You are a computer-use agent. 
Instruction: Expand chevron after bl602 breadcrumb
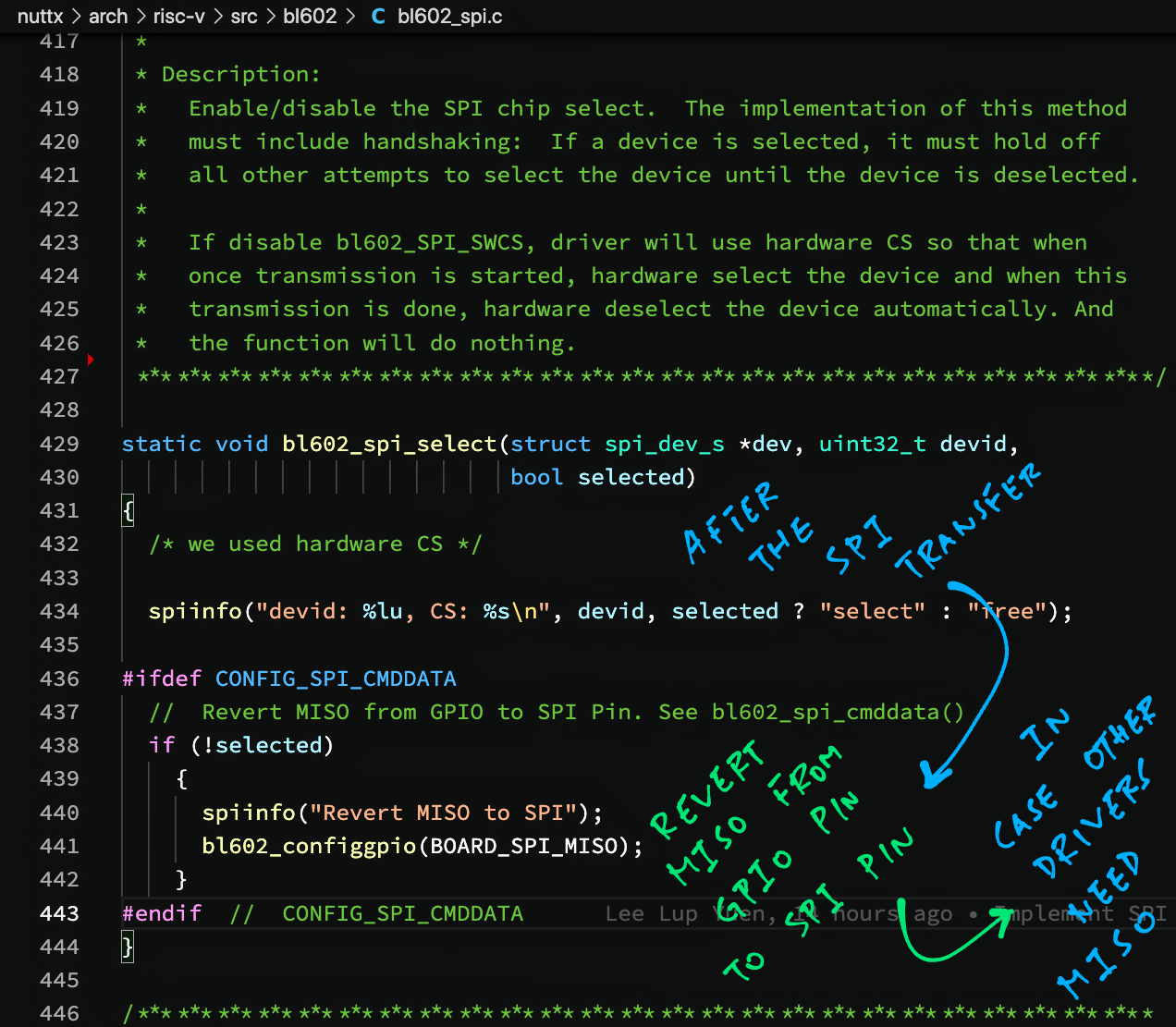[349, 17]
